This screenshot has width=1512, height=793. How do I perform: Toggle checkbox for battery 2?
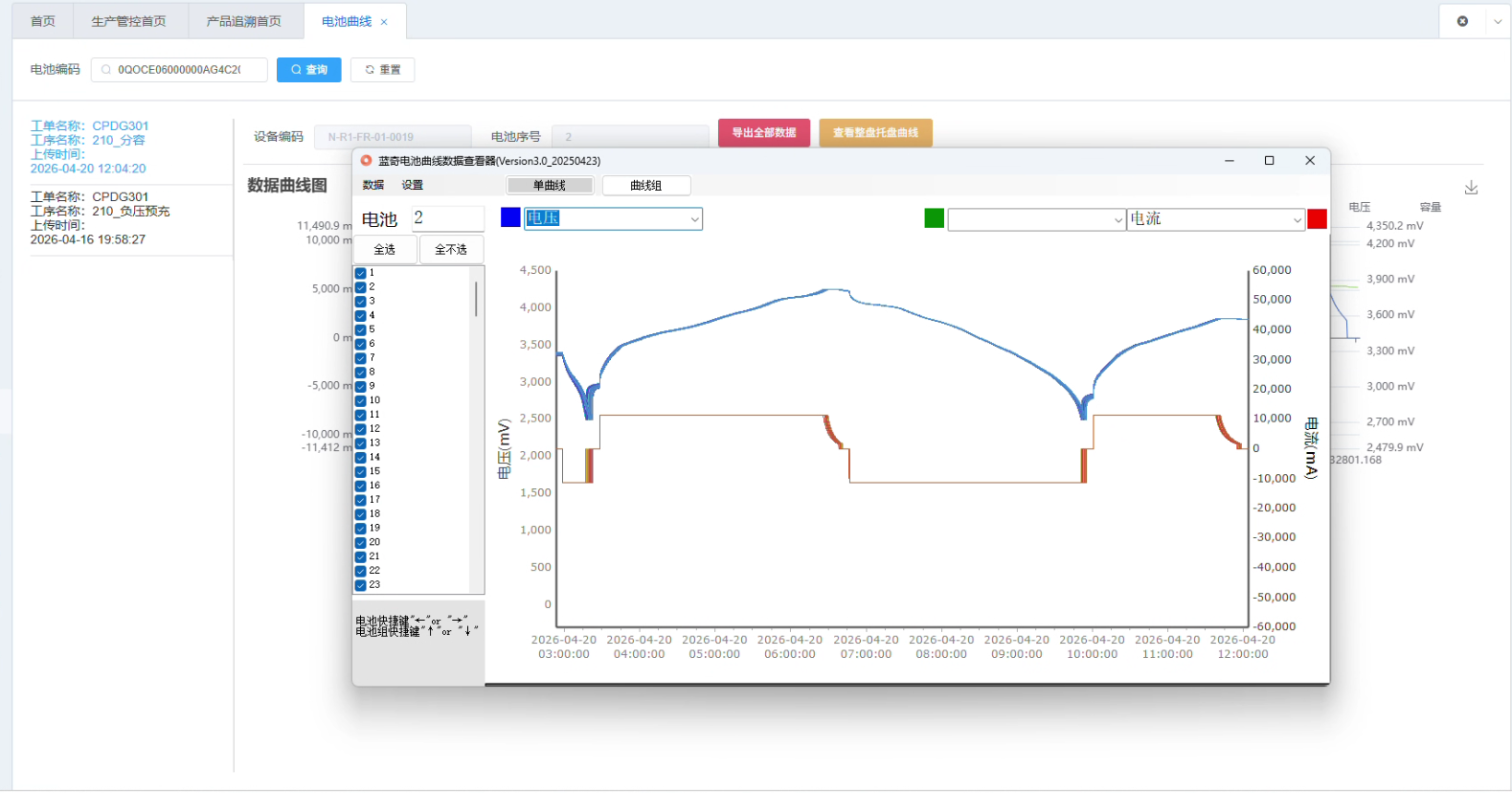tap(361, 287)
